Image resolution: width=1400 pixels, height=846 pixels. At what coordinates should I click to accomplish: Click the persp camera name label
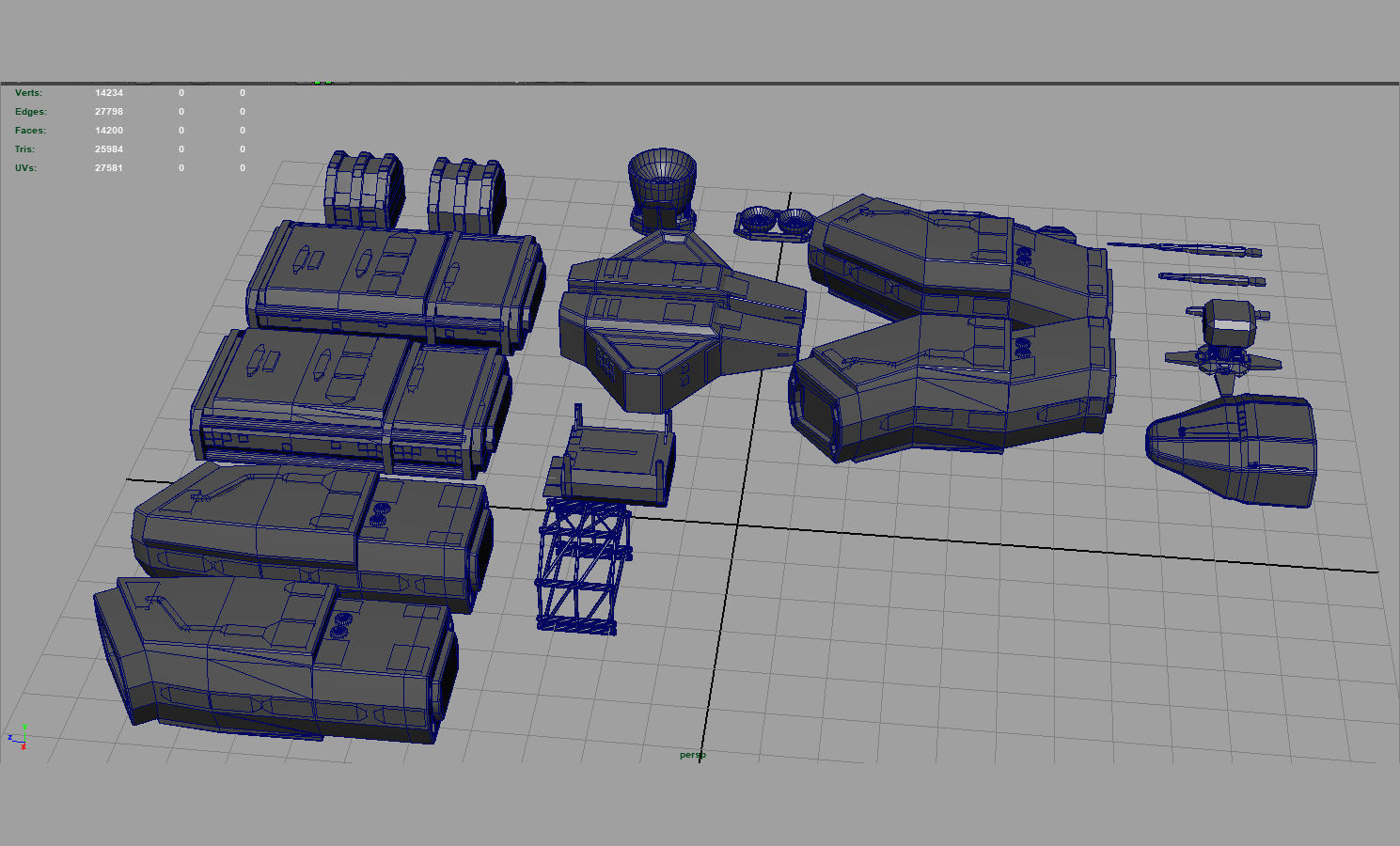[693, 755]
